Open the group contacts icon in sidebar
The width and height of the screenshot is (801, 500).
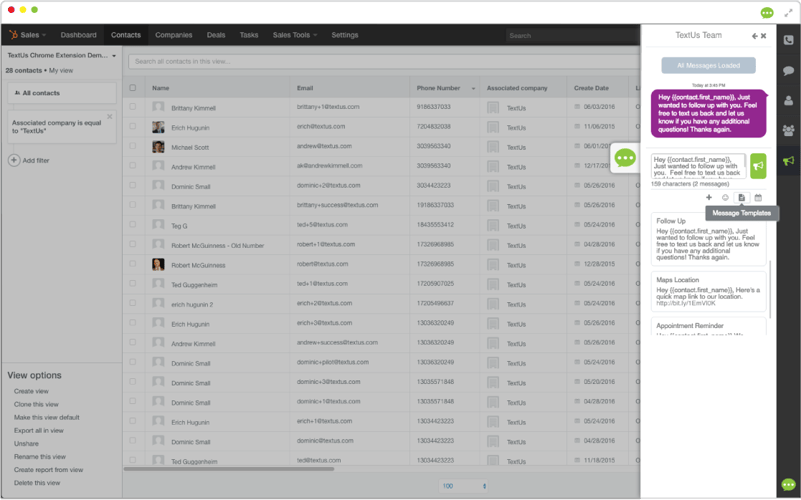pyautogui.click(x=788, y=130)
